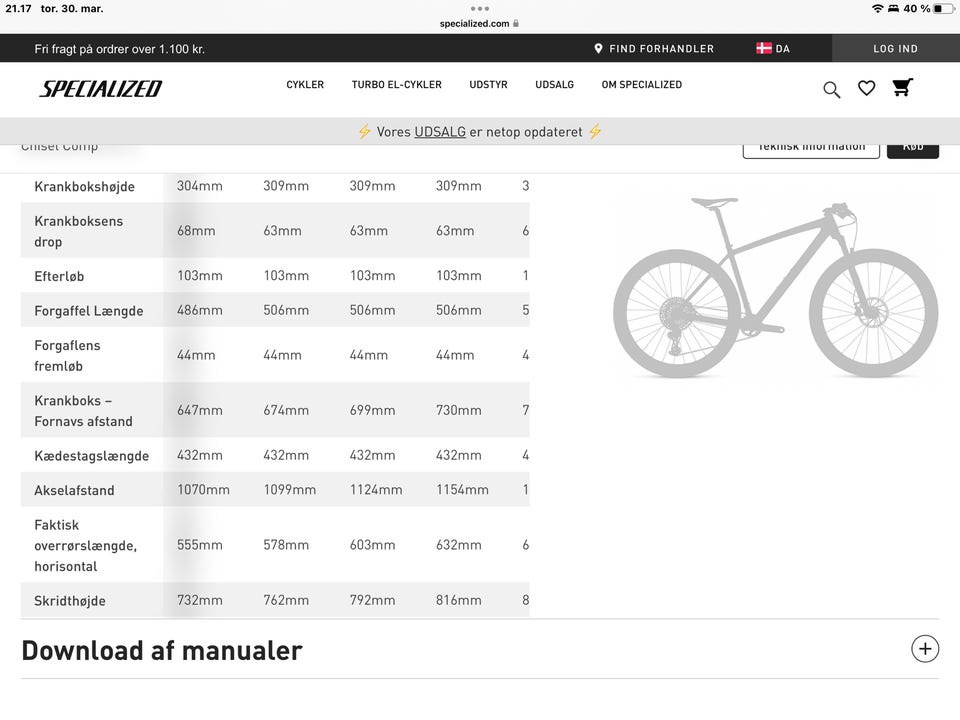Click the lock icon next to specialized.com
The width and height of the screenshot is (960, 720).
click(x=516, y=23)
